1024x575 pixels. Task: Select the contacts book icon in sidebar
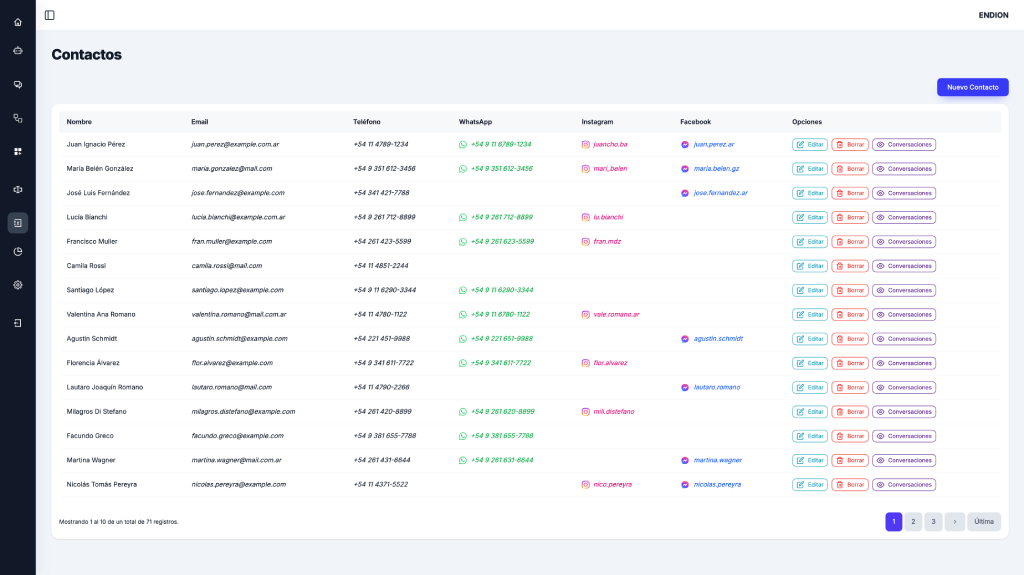point(18,223)
